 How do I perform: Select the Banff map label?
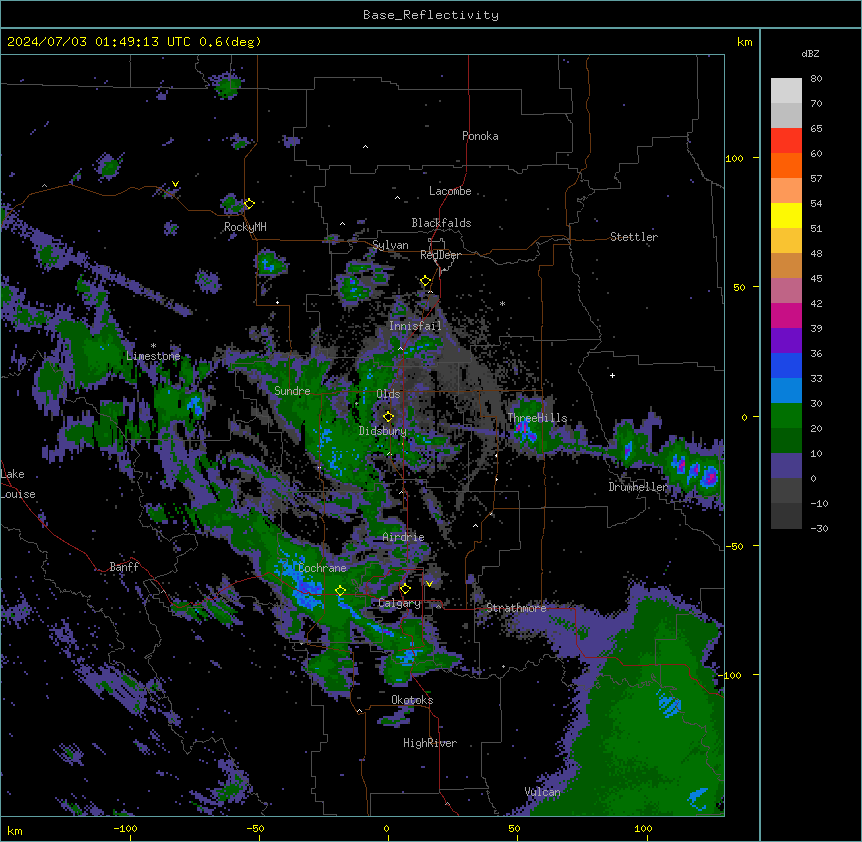(x=124, y=567)
